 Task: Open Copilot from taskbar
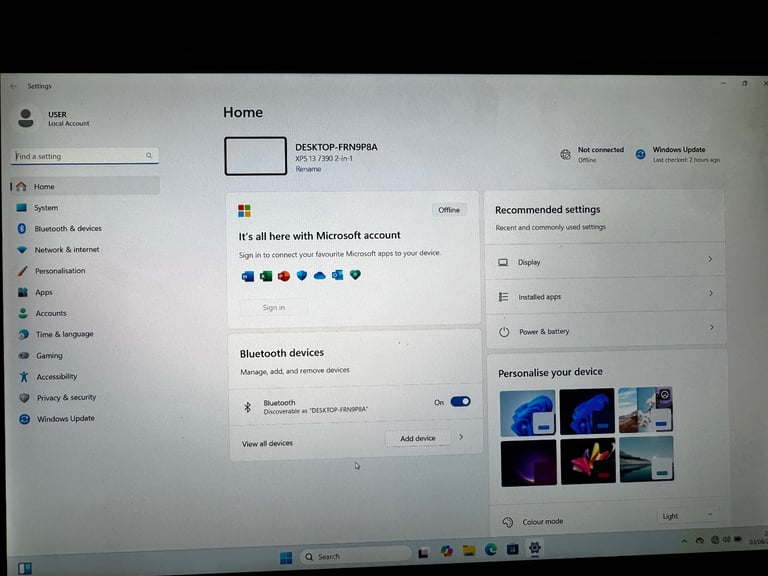coord(446,552)
